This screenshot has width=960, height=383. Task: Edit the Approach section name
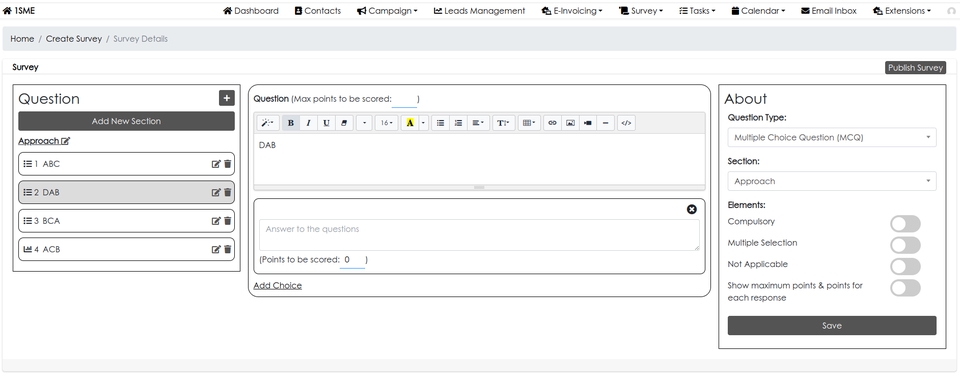point(66,141)
